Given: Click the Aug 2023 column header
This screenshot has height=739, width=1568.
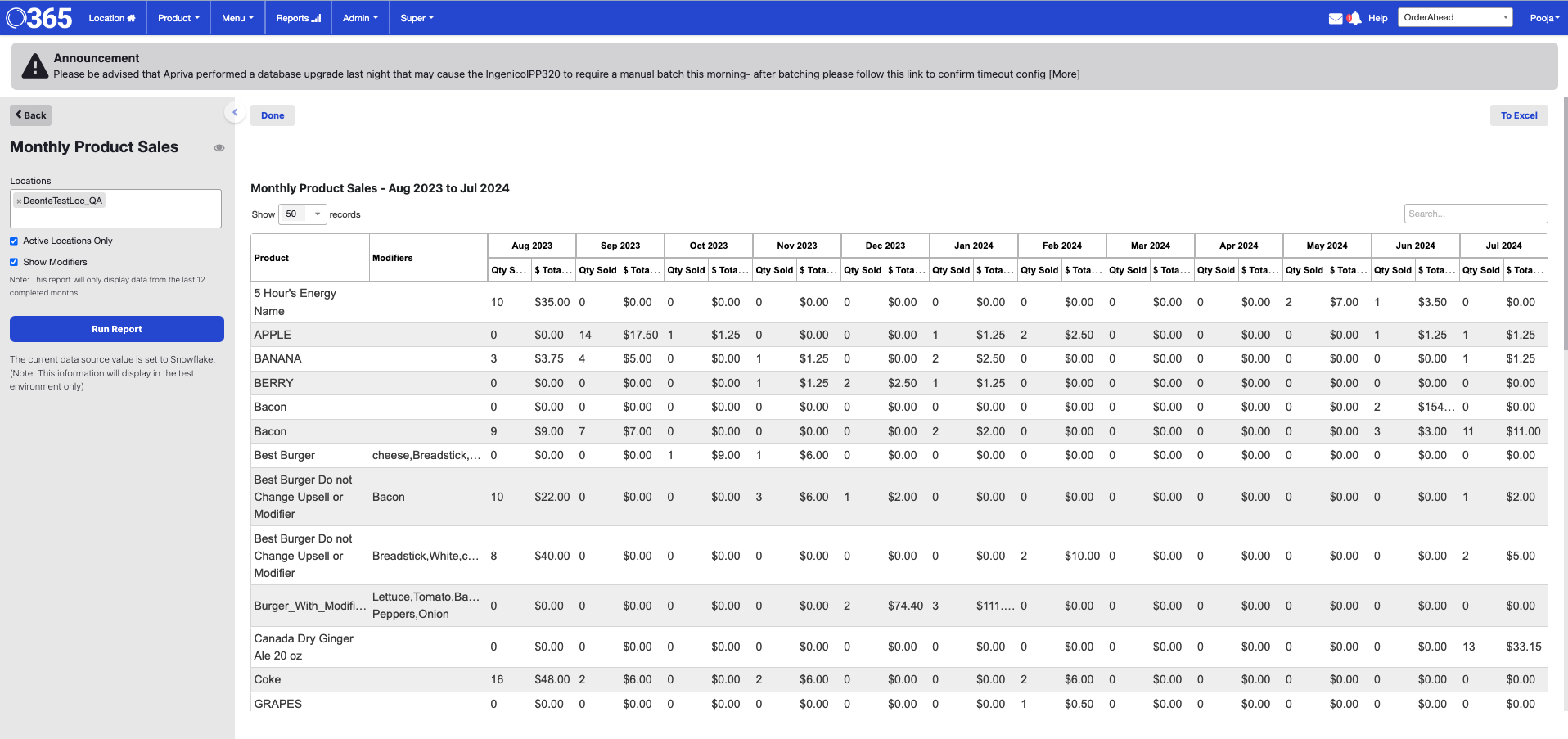Looking at the screenshot, I should click(x=532, y=246).
